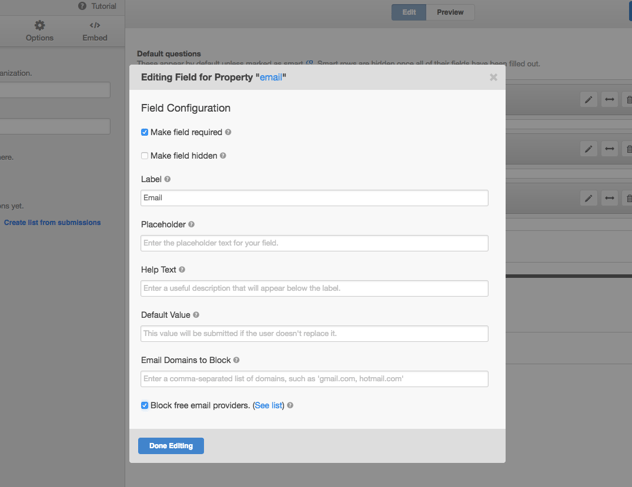Click help icon beside Placeholder

pyautogui.click(x=192, y=225)
